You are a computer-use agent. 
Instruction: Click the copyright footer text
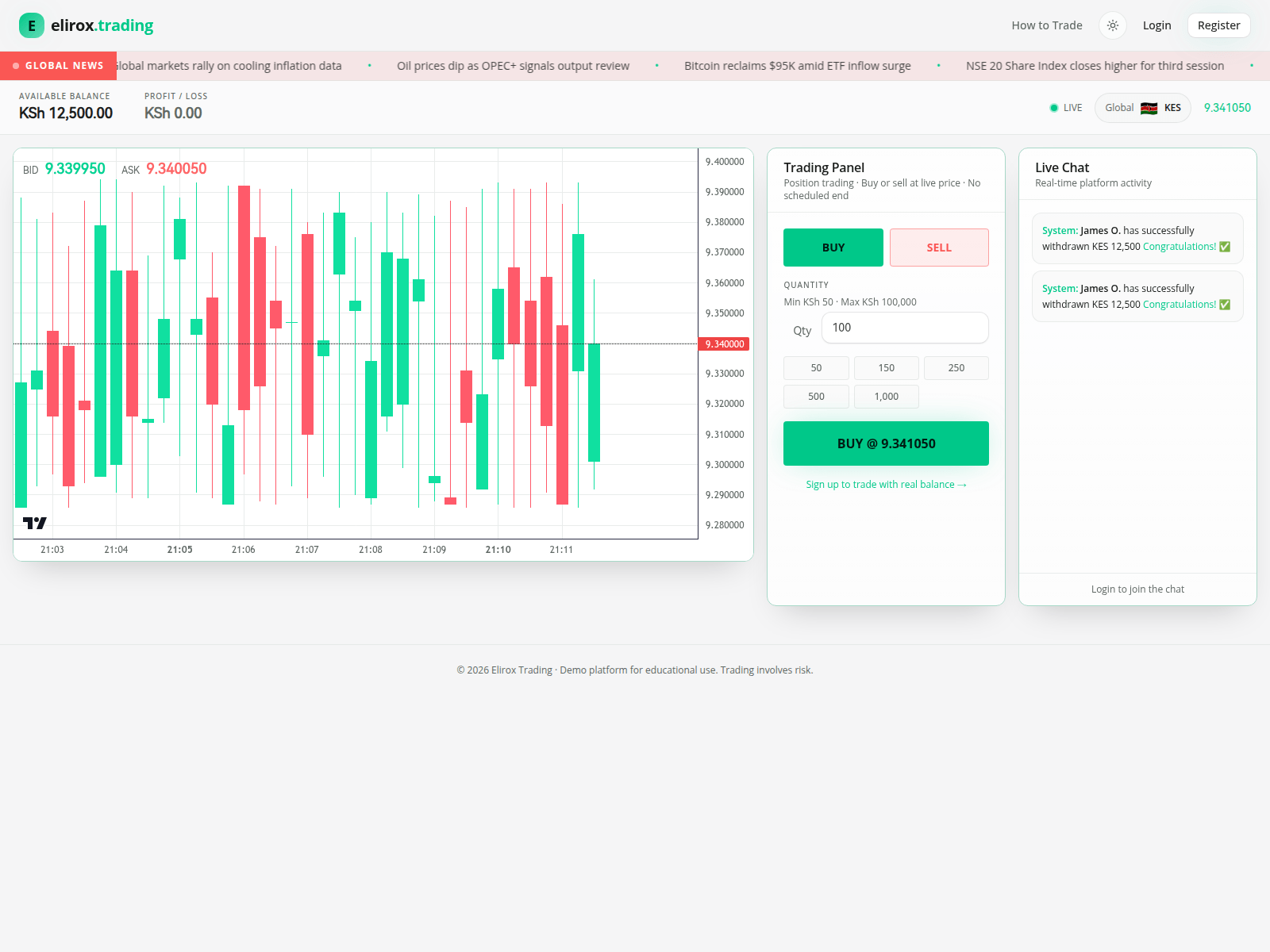click(x=635, y=670)
